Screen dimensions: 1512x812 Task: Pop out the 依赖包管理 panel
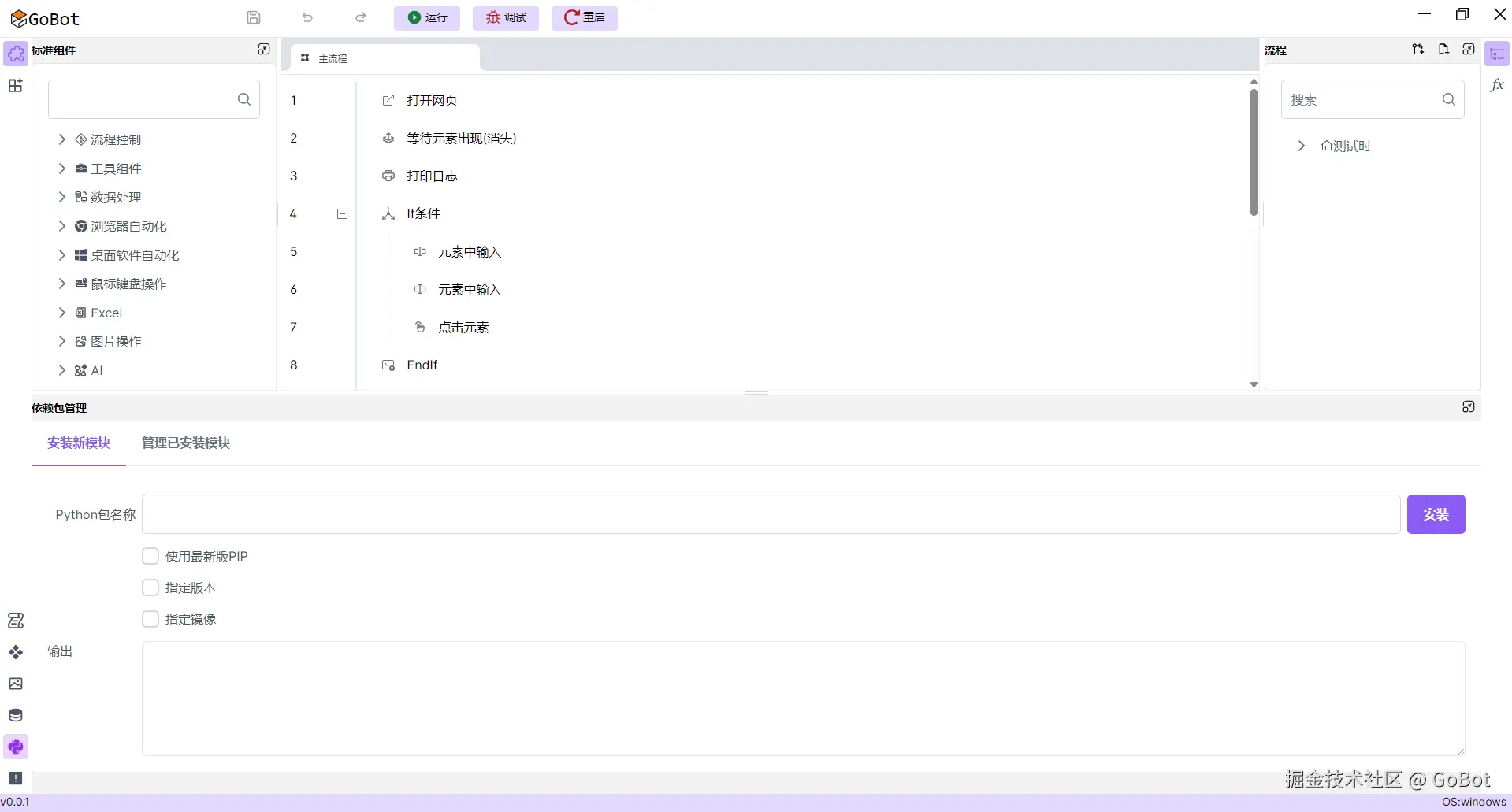pyautogui.click(x=1469, y=407)
